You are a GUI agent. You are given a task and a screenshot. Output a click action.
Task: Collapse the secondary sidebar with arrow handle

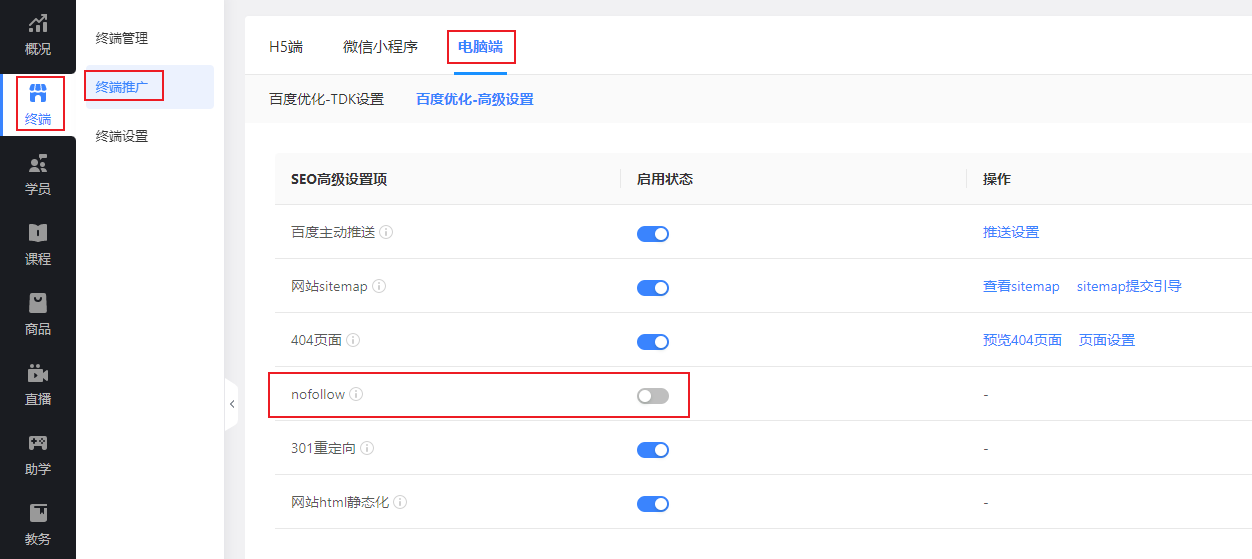click(231, 404)
